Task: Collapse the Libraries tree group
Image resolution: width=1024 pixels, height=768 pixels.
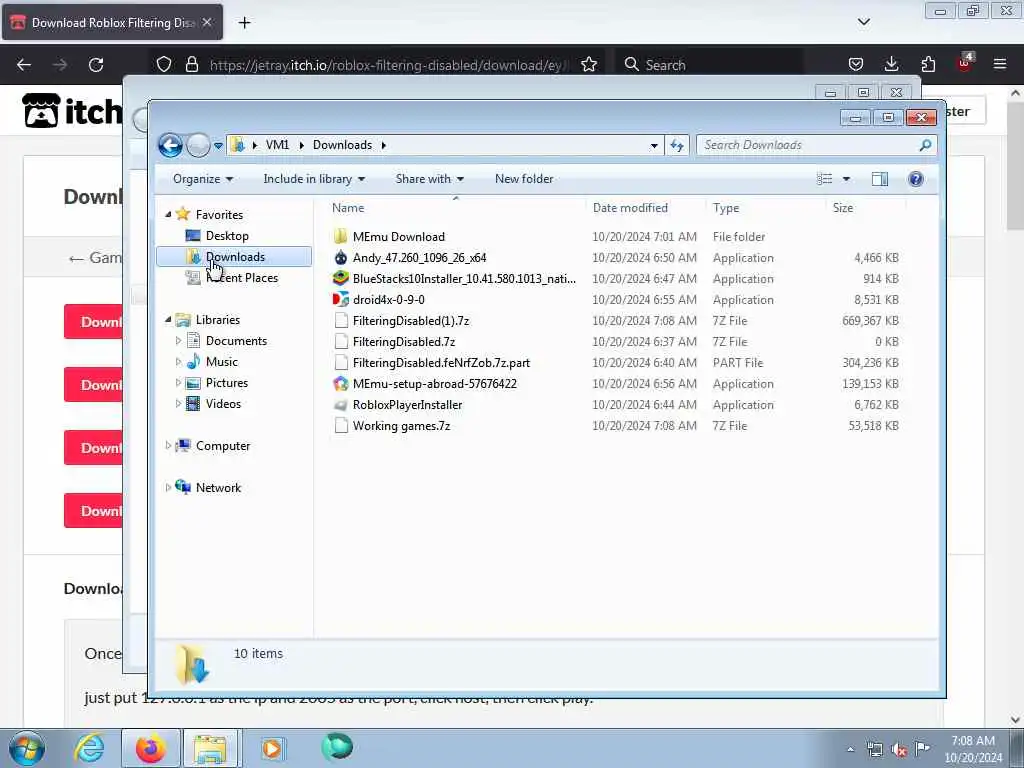Action: (x=168, y=319)
